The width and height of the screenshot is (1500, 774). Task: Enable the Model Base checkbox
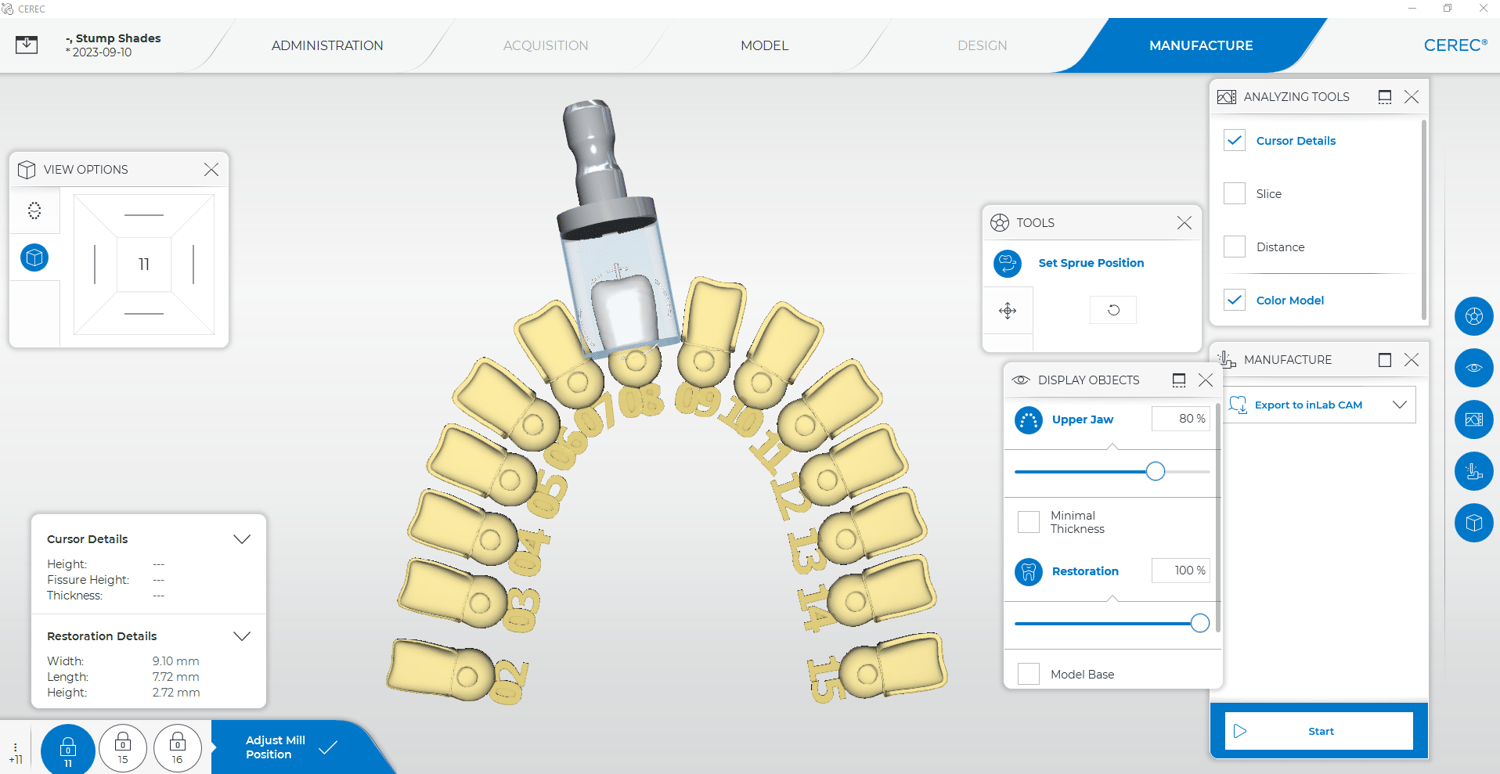coord(1028,674)
